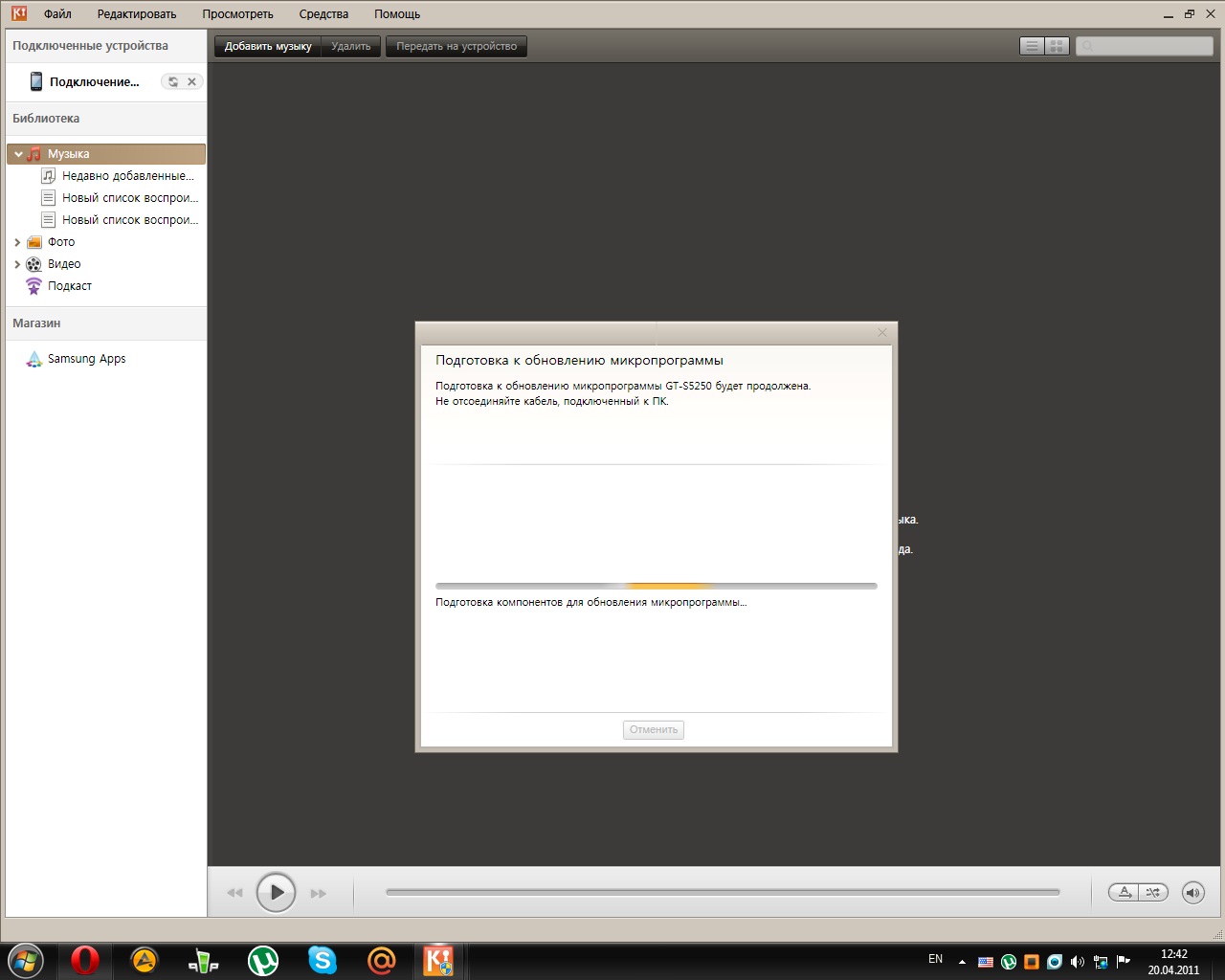Open the Просмотреть menu
1225x980 pixels.
tap(237, 14)
